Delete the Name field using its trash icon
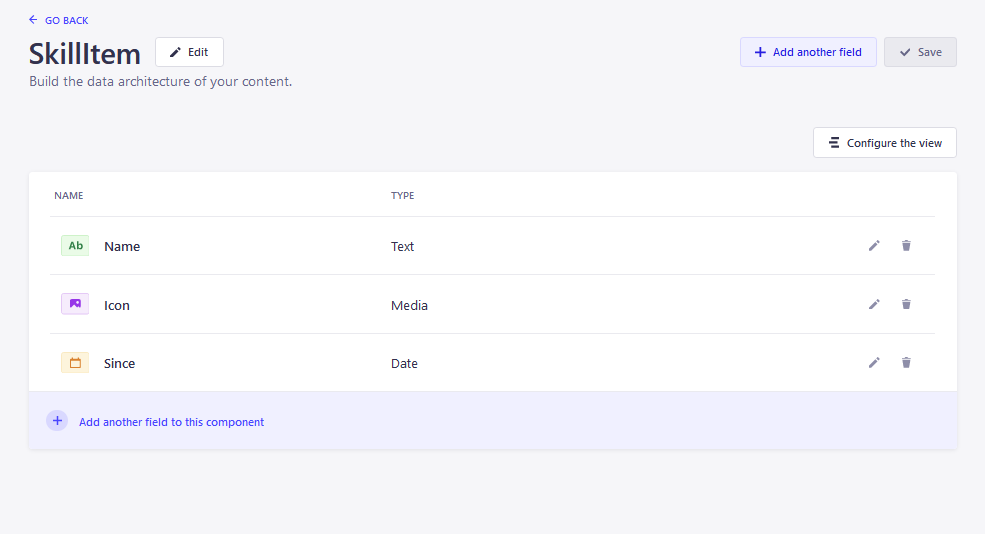The width and height of the screenshot is (985, 534). click(906, 246)
